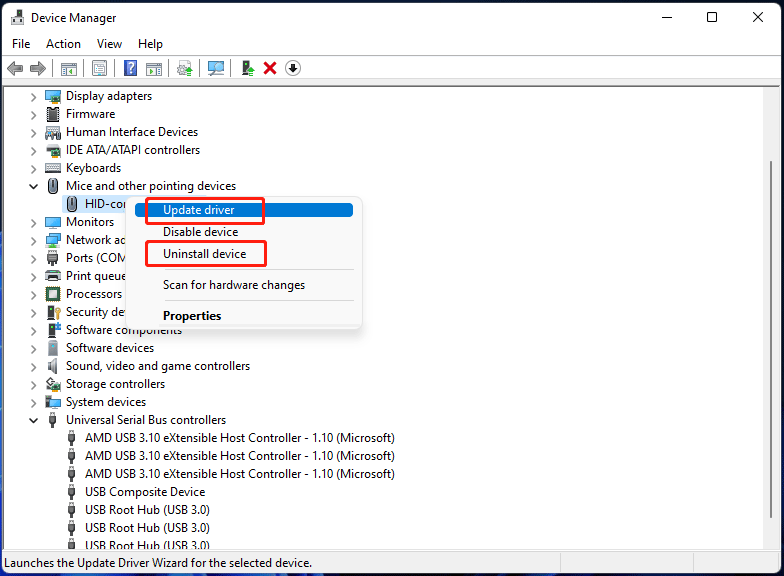This screenshot has height=576, width=784.
Task: Click the Device Manager title bar icon
Action: pyautogui.click(x=18, y=18)
